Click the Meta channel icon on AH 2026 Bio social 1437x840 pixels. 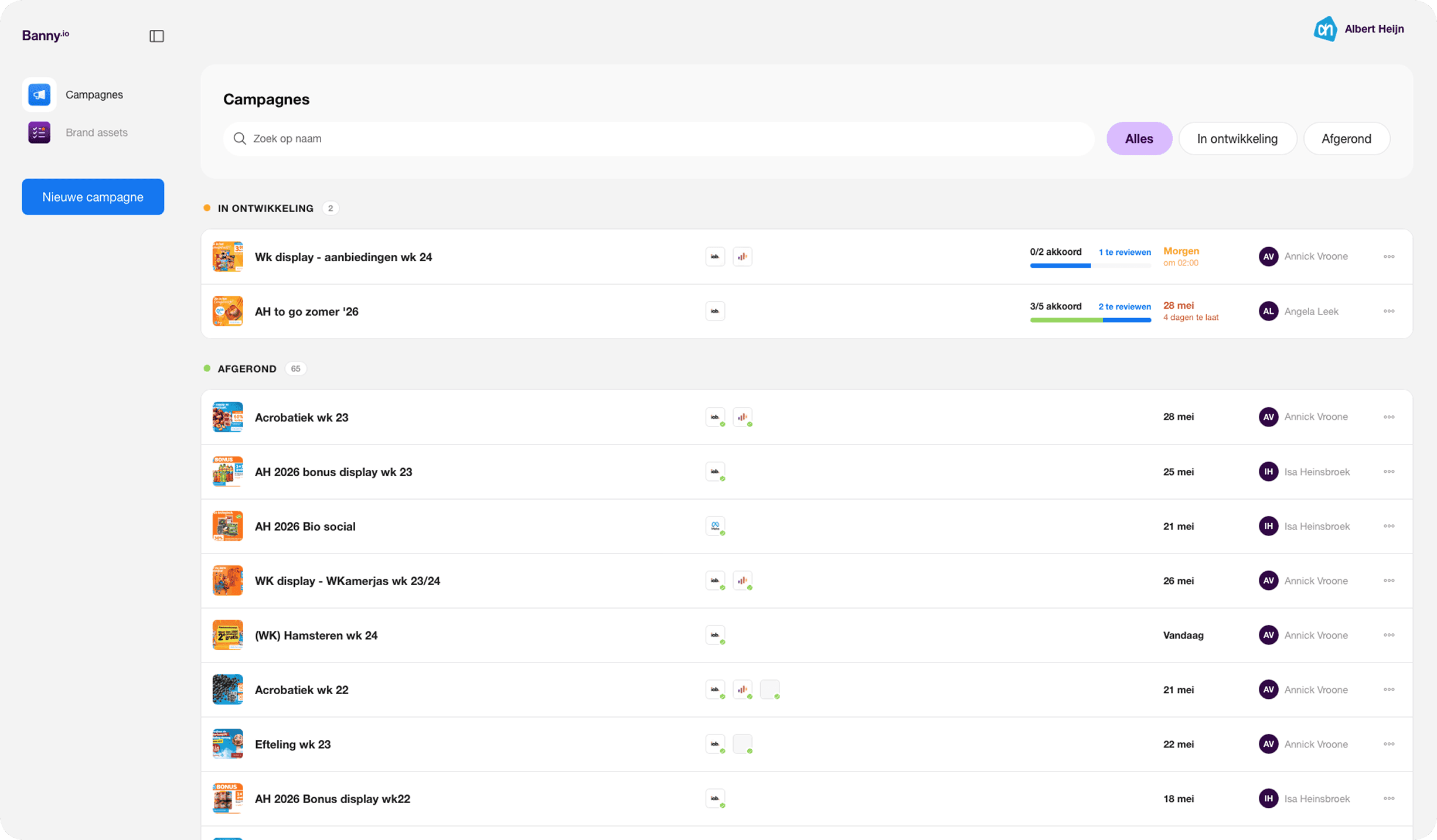(x=715, y=526)
